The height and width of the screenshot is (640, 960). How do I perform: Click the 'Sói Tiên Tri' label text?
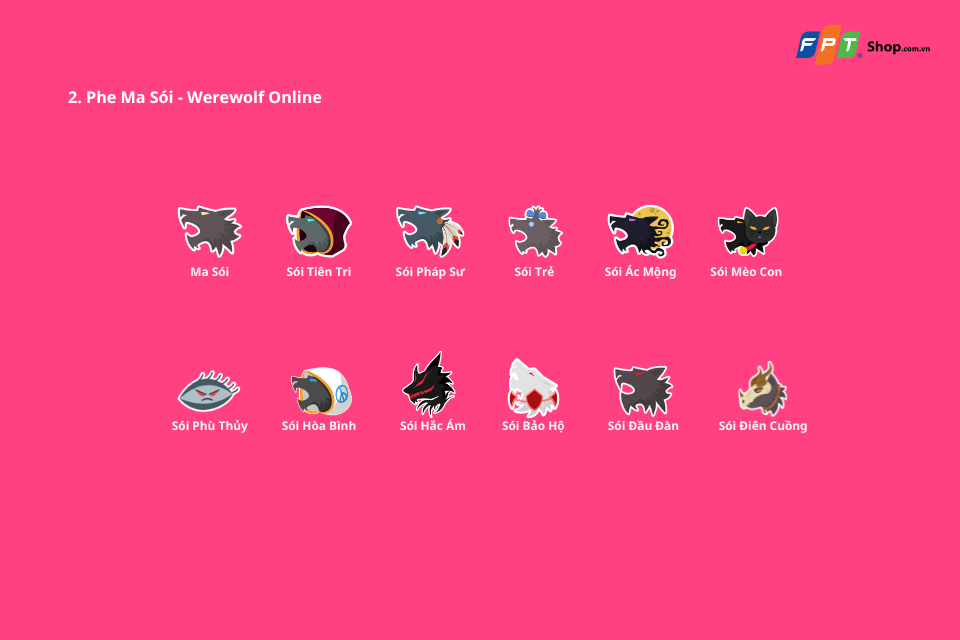[x=319, y=272]
